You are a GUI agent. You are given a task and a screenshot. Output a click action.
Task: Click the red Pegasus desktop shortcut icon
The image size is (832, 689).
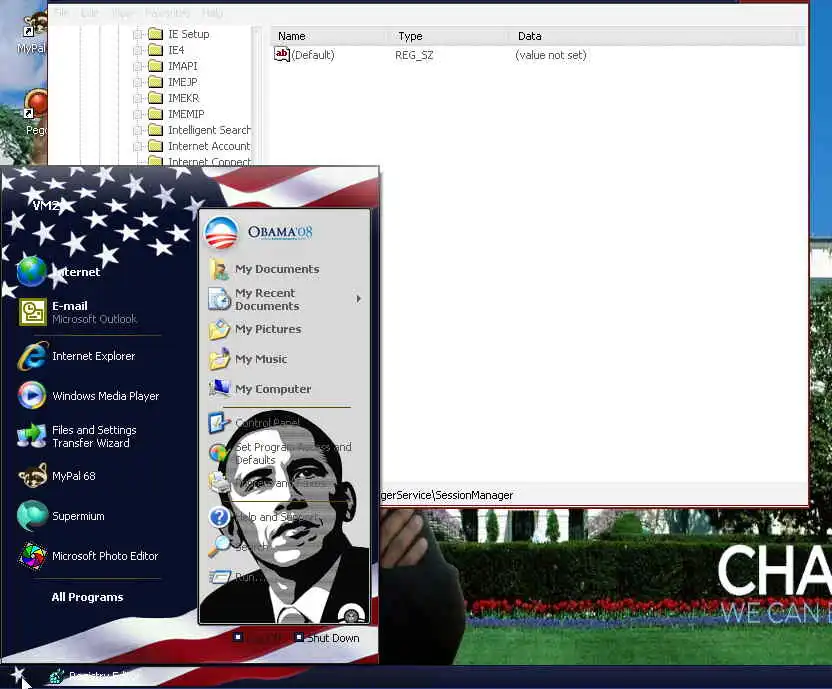coord(36,104)
